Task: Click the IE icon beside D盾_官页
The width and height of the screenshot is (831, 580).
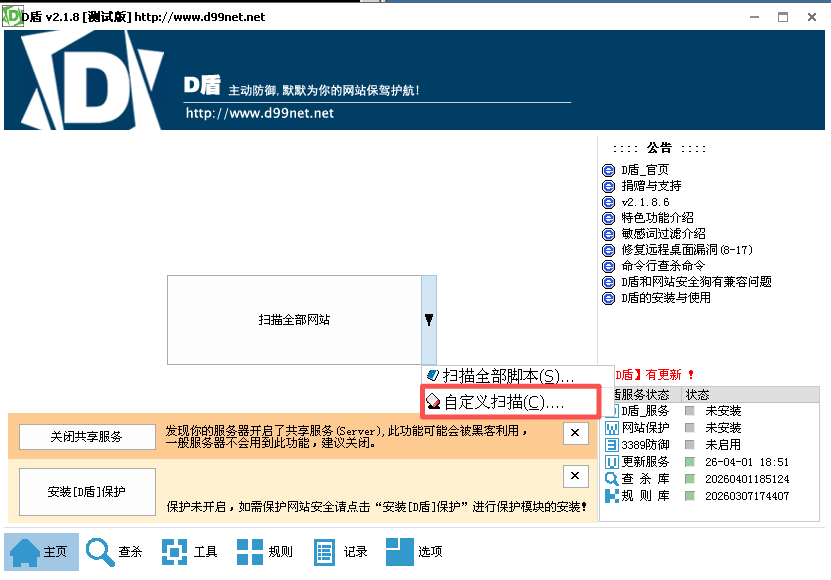Action: (x=608, y=170)
